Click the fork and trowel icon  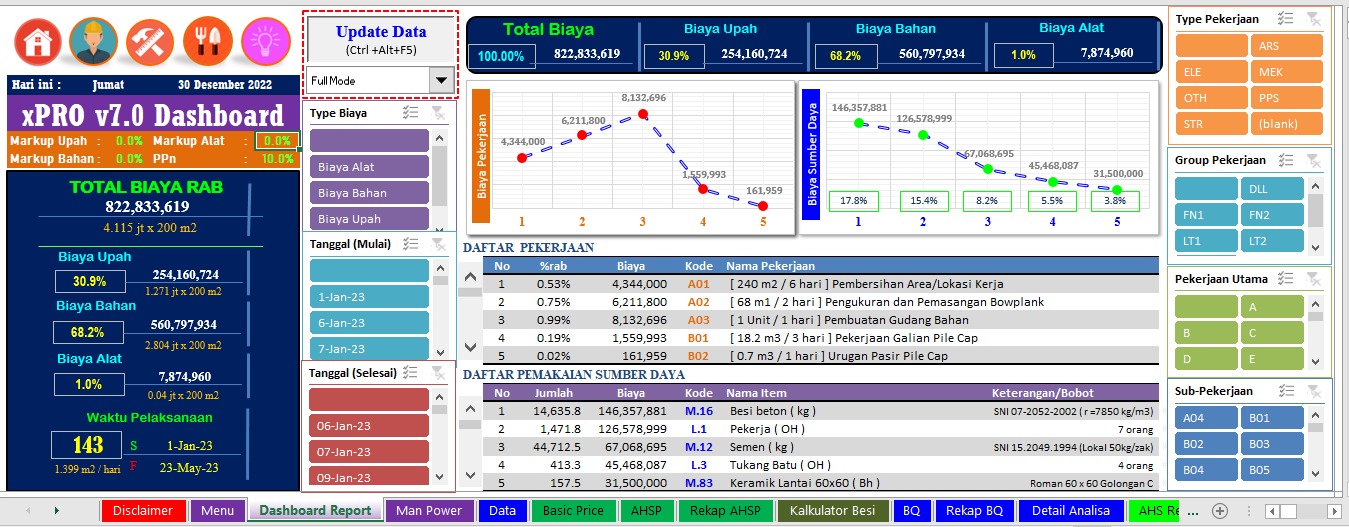point(209,41)
